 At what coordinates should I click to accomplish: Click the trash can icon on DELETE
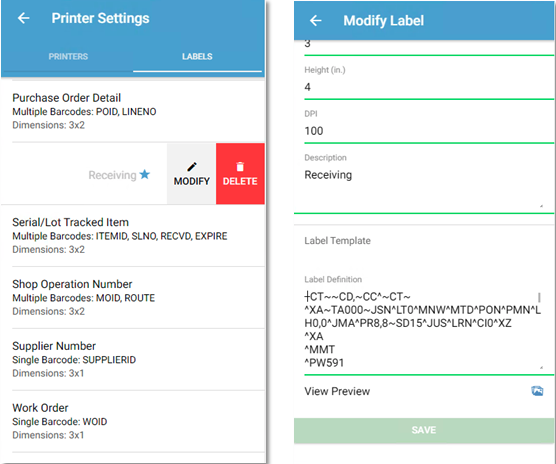(x=240, y=167)
